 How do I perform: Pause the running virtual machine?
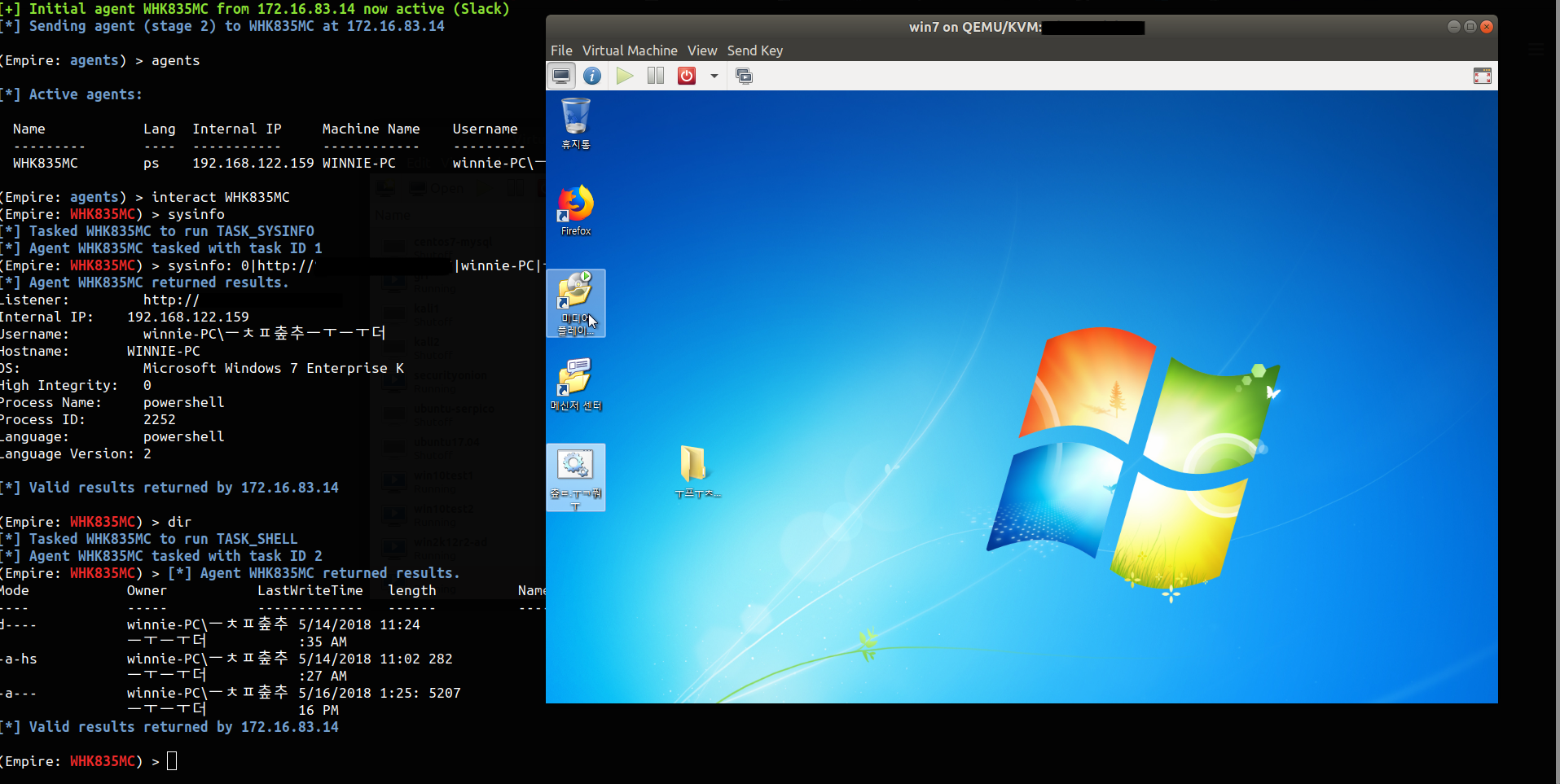coord(655,76)
